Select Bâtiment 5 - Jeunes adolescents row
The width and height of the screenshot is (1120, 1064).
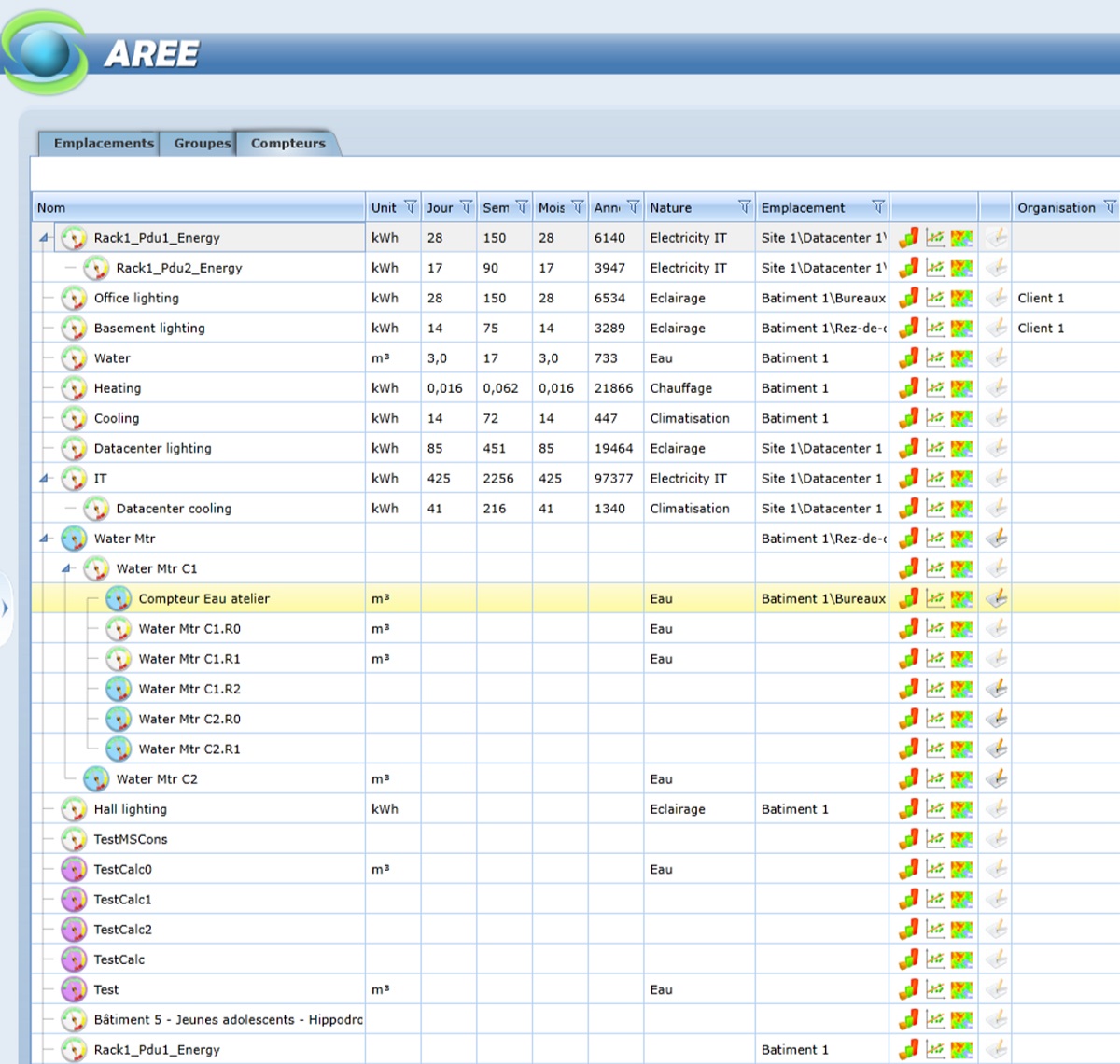pos(228,1019)
